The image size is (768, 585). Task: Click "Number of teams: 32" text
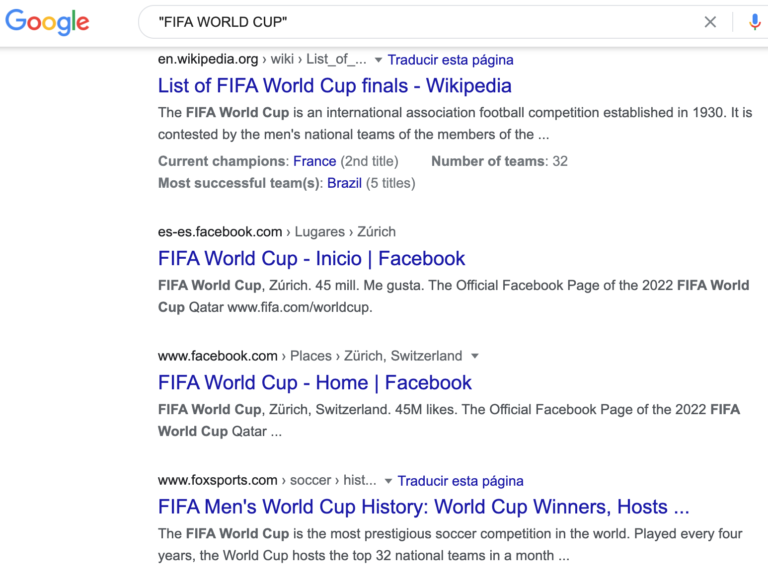coord(500,161)
